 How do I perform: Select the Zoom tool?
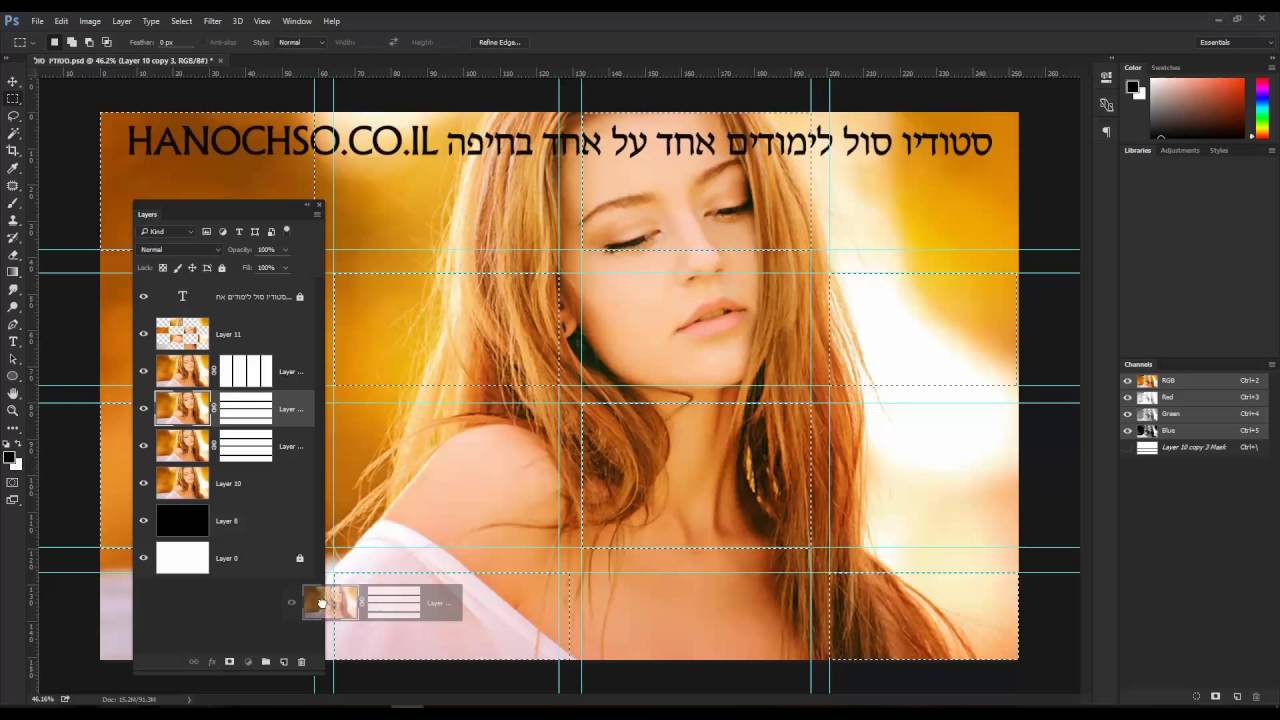click(13, 410)
